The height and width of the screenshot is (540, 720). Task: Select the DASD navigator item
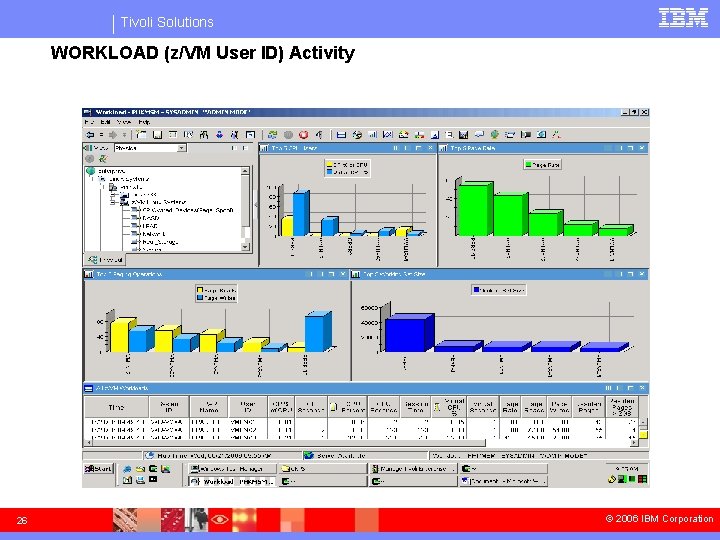click(151, 218)
